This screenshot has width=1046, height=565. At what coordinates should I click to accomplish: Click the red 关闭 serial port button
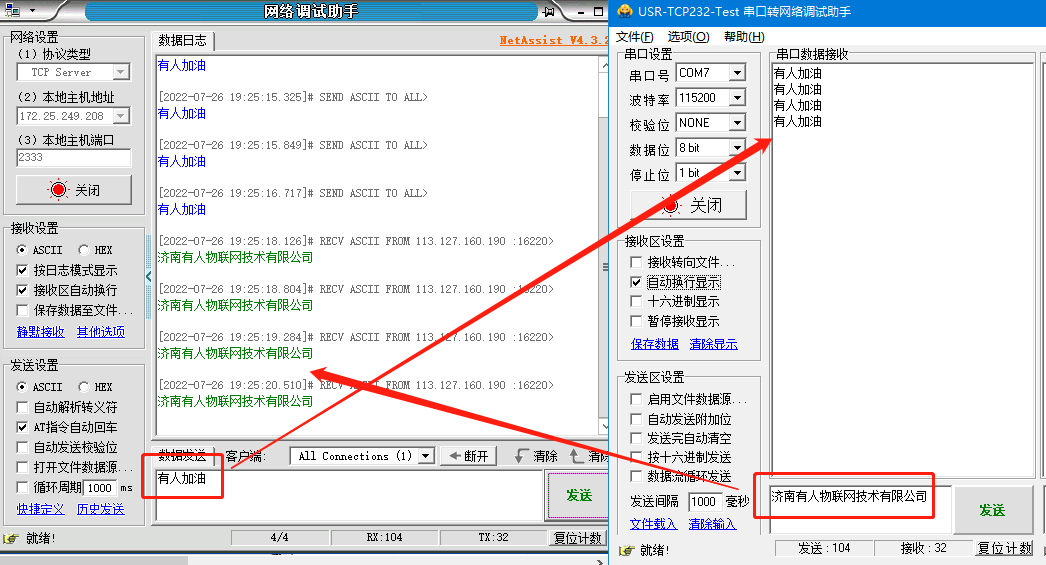[688, 205]
